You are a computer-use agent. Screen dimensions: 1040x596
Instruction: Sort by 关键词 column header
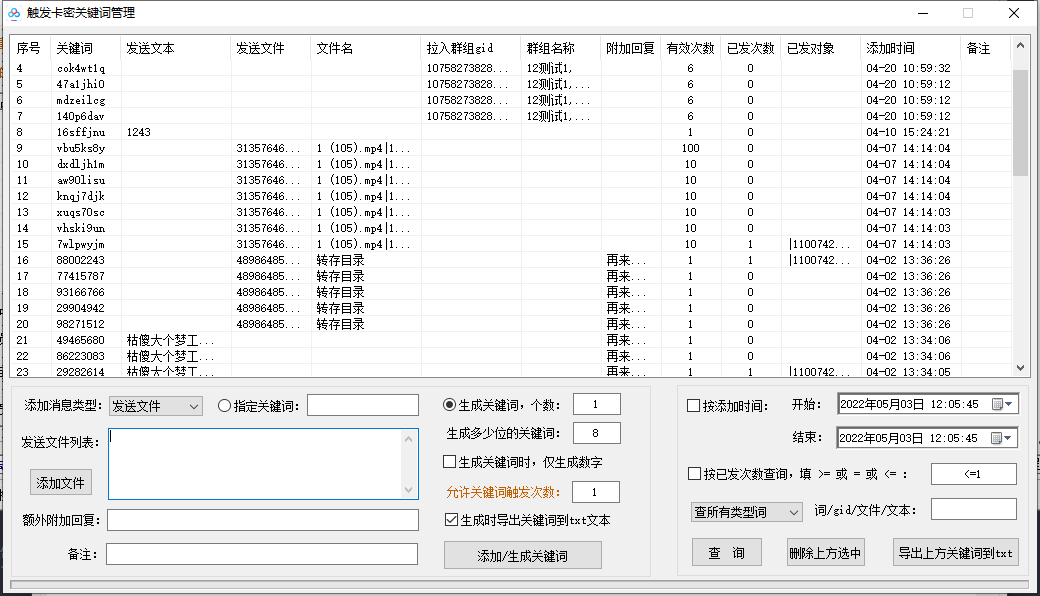point(86,48)
